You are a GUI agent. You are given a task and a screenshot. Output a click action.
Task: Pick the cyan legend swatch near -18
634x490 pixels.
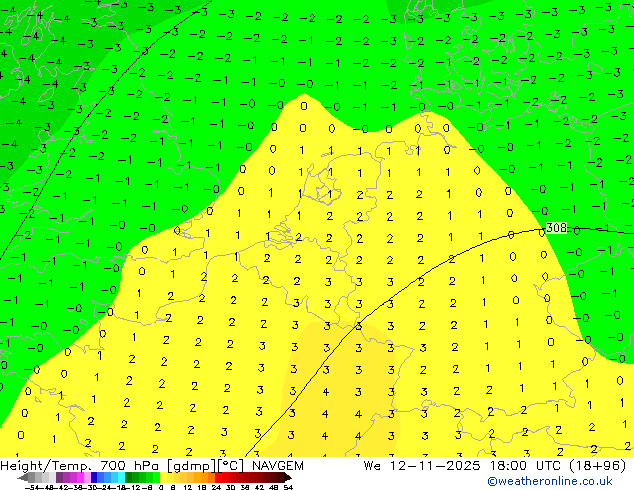[x=121, y=477]
